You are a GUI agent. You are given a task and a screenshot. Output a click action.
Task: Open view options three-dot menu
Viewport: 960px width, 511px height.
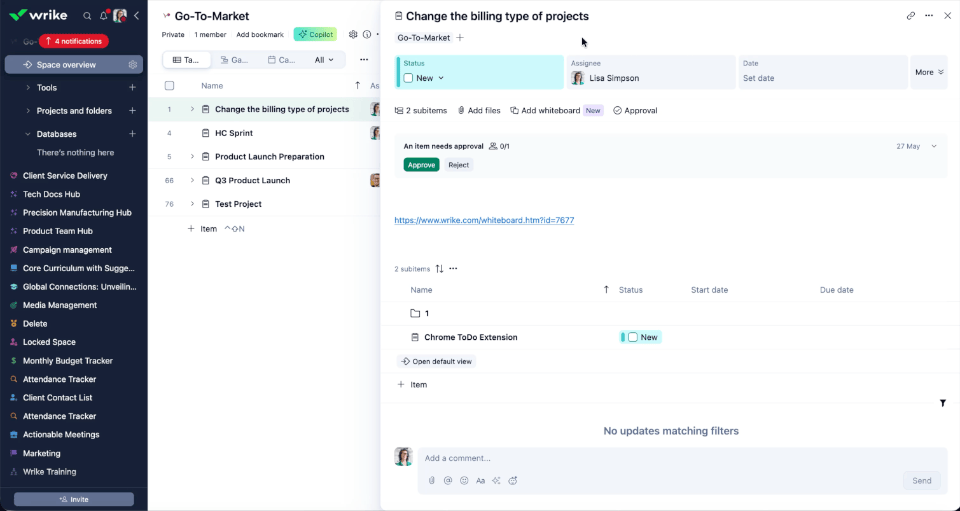(364, 60)
